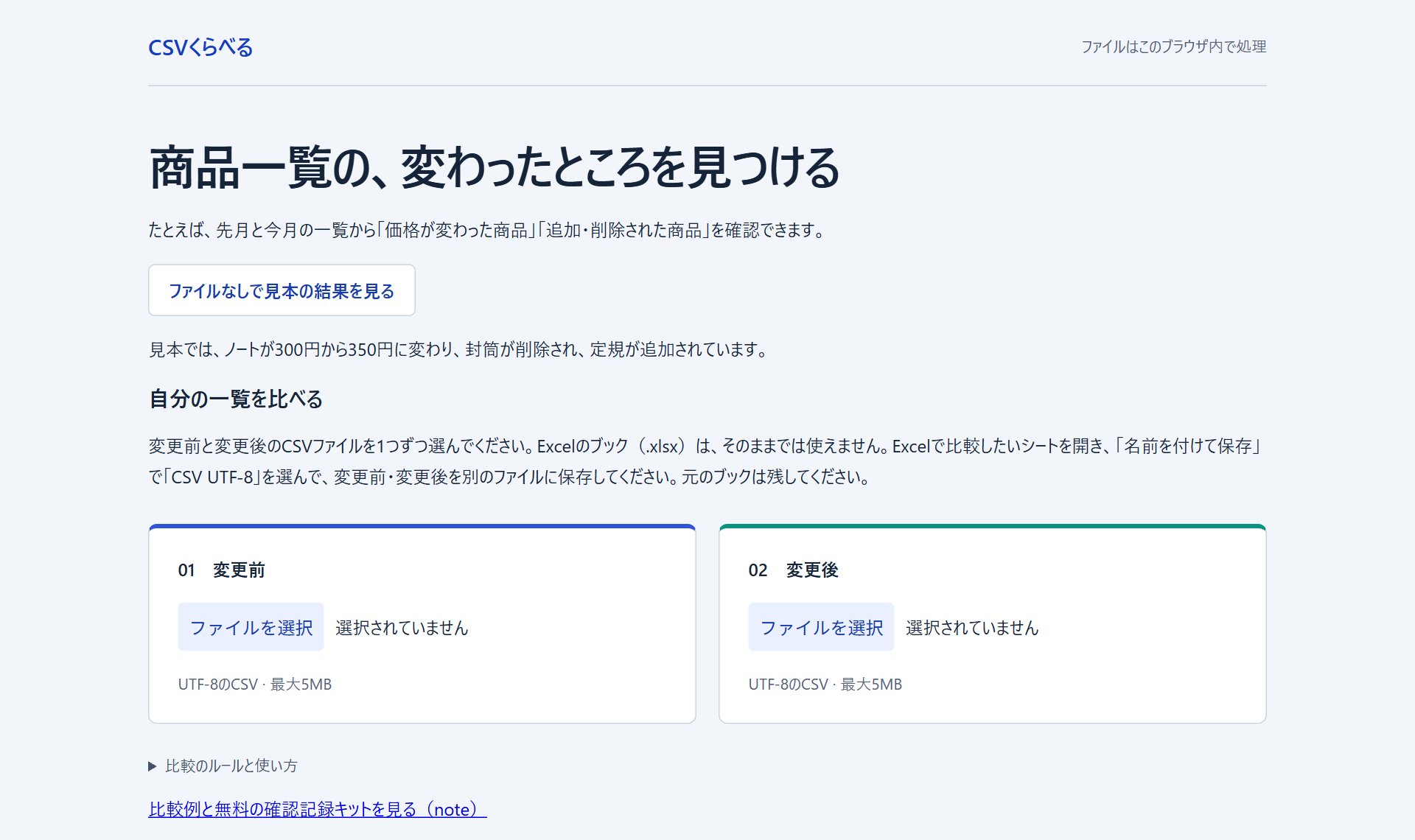Choose a file in the 01 変更前 card
Image resolution: width=1415 pixels, height=840 pixels.
point(251,627)
